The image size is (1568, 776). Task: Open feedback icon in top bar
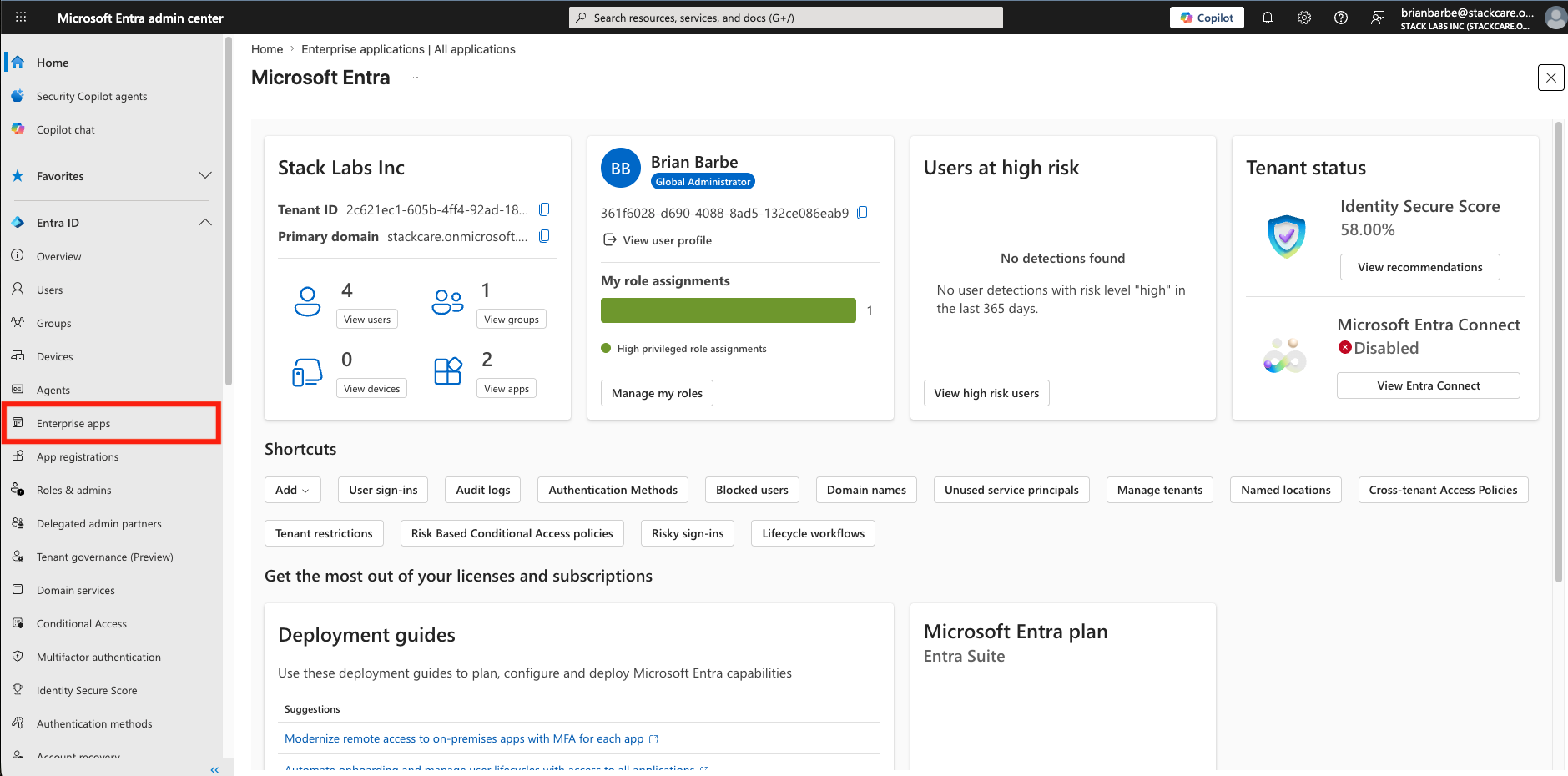tap(1377, 18)
